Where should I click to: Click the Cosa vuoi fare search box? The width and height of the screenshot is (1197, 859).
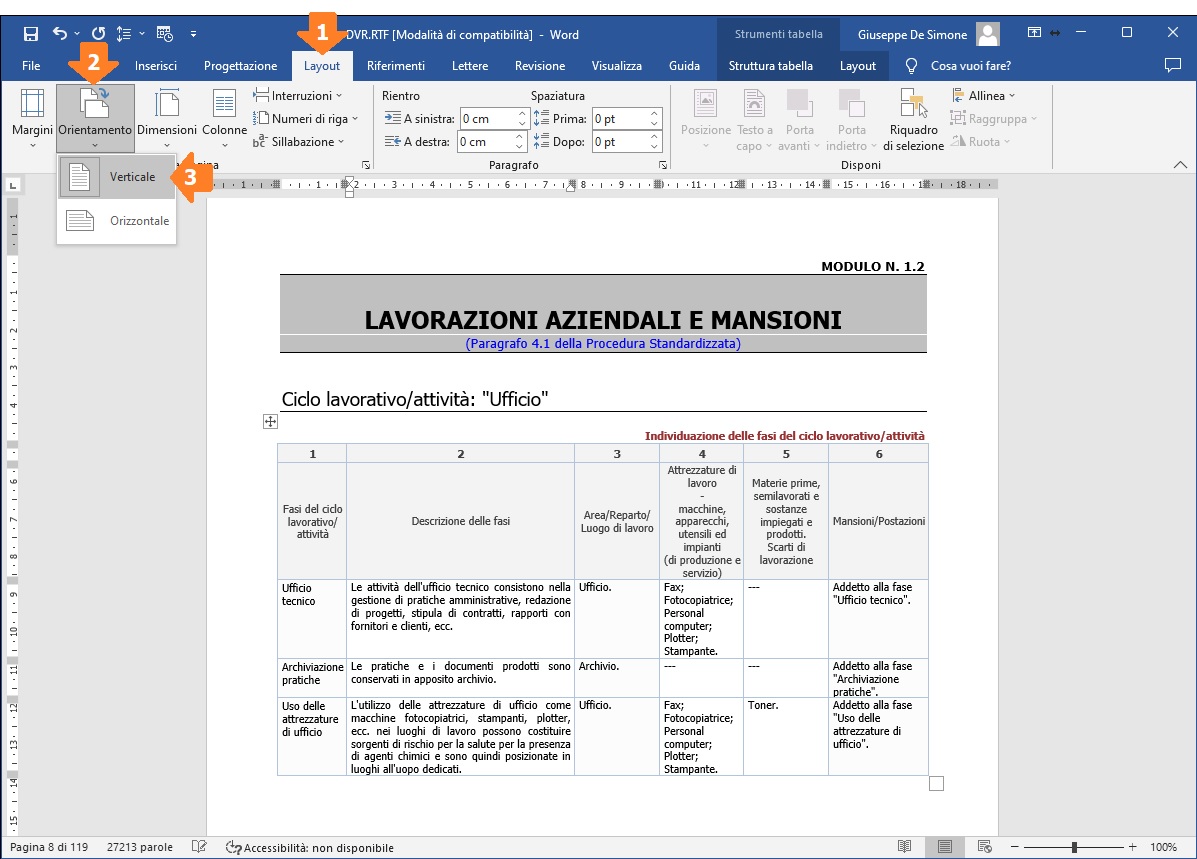point(970,66)
